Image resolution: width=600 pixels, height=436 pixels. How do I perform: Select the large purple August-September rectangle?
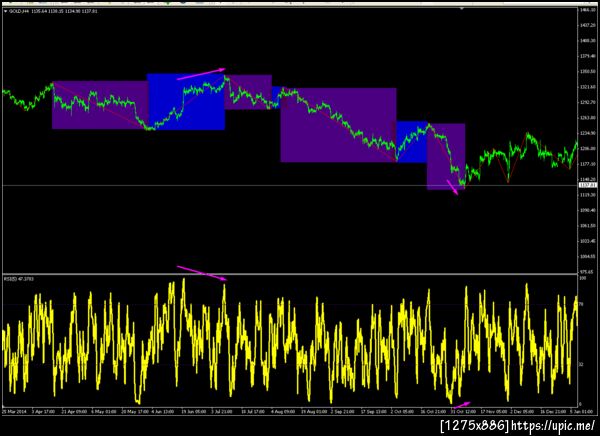point(338,125)
